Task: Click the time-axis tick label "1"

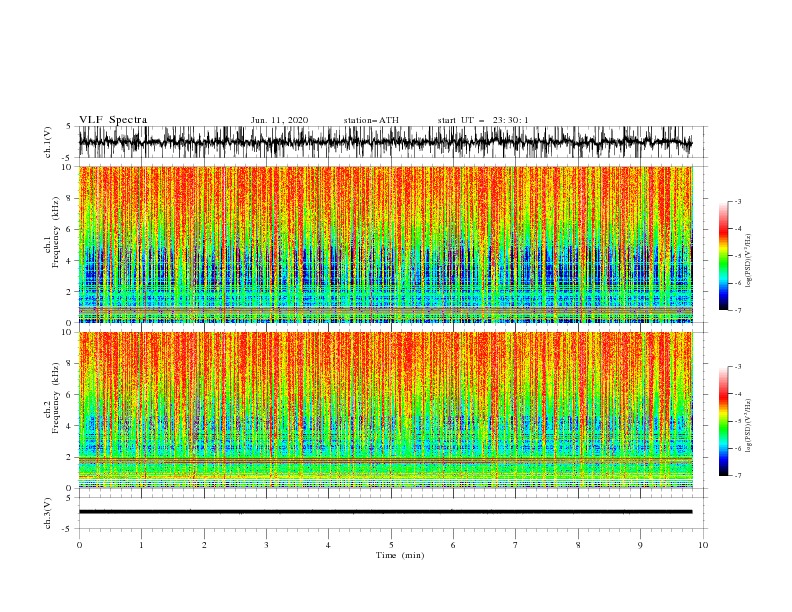Action: tap(141, 545)
